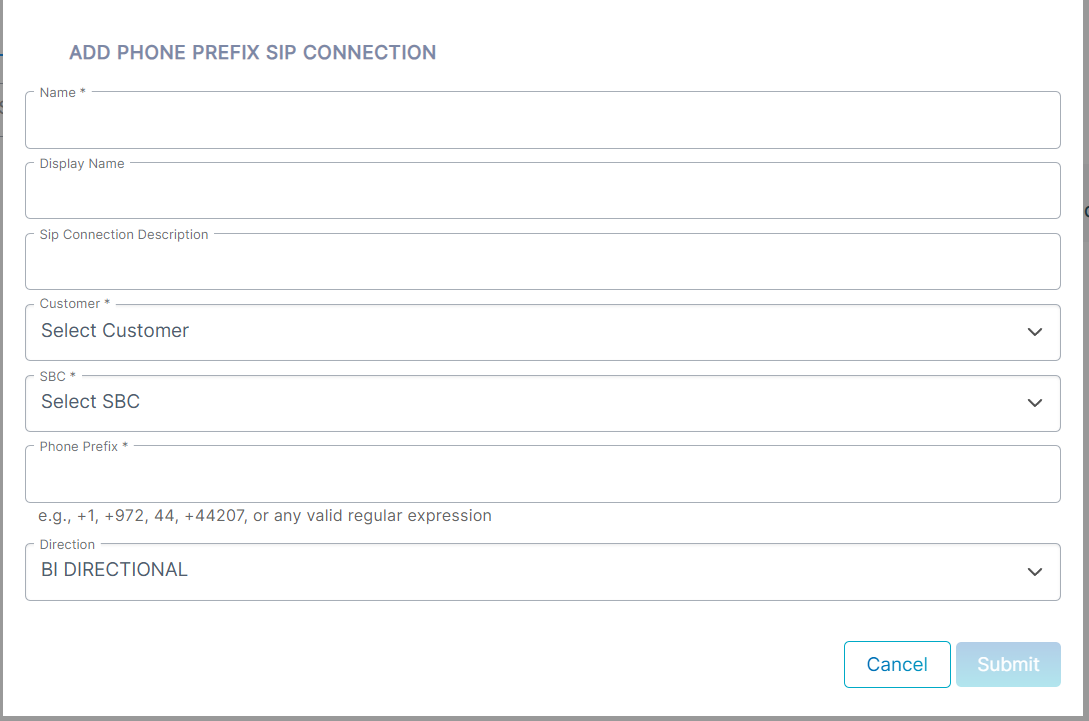This screenshot has height=721, width=1089.
Task: Open the Select SBC dropdown
Action: coord(542,404)
